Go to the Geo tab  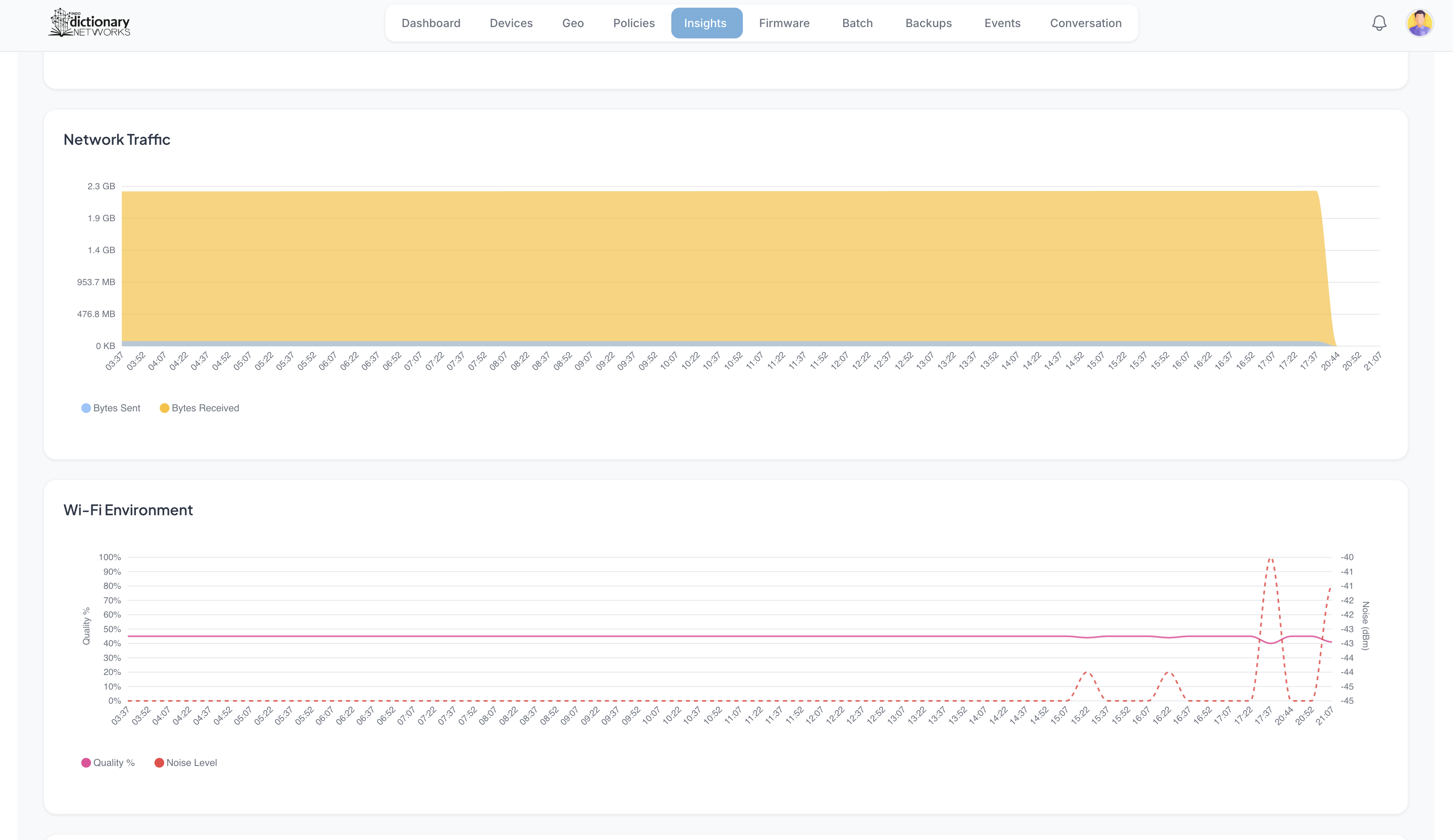coord(573,23)
